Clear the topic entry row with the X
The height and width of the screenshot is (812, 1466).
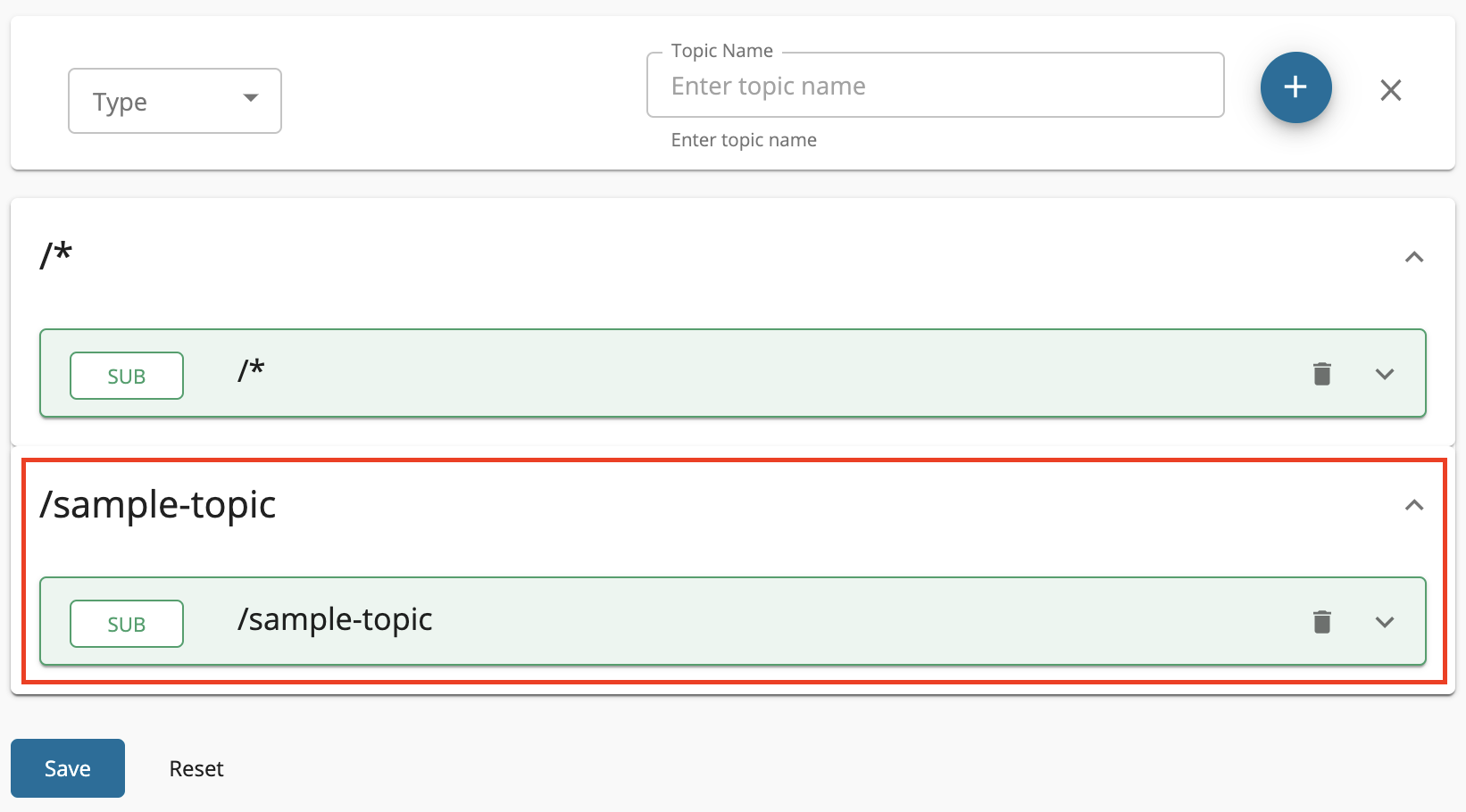click(x=1390, y=90)
